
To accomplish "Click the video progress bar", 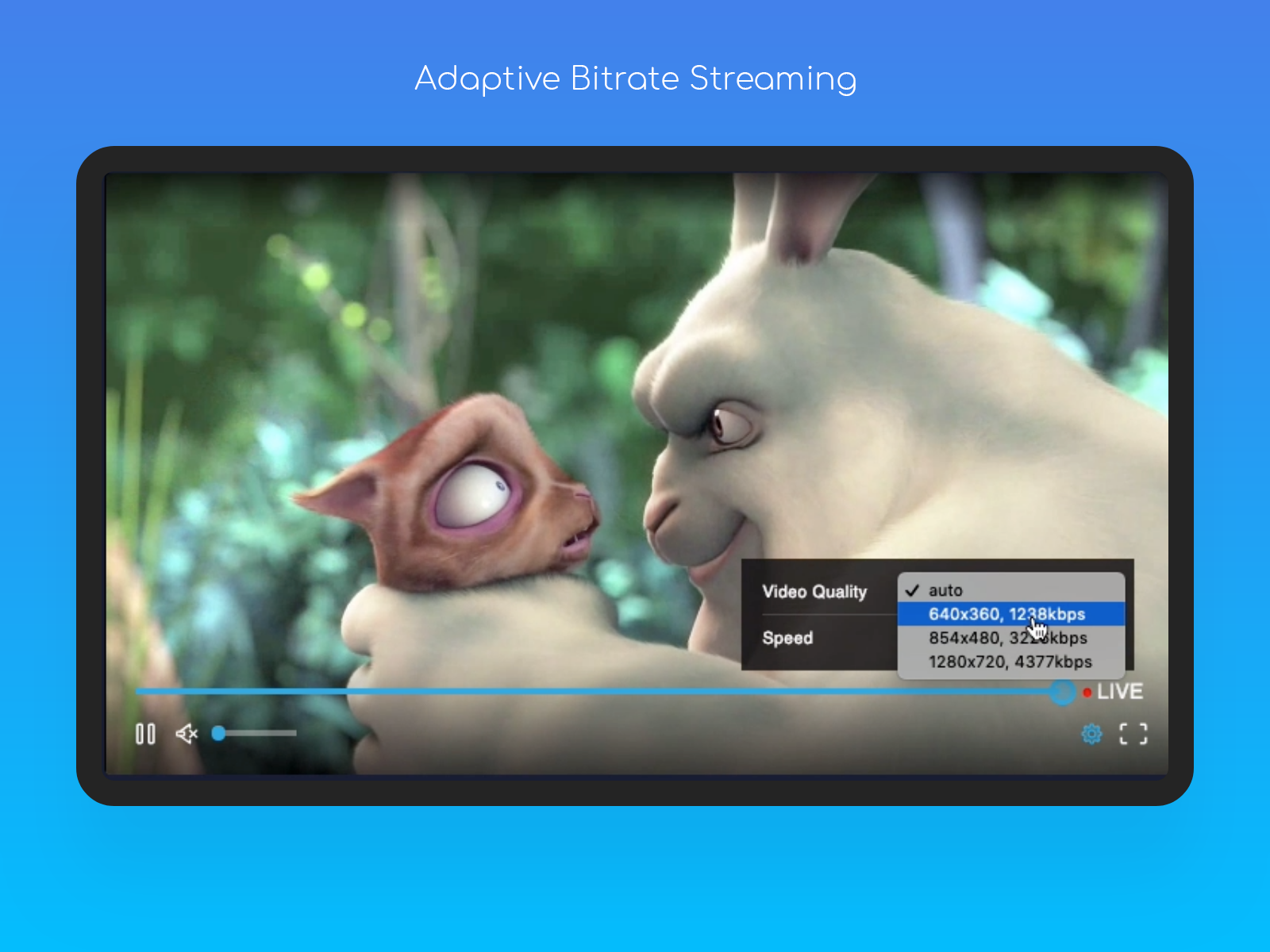I will click(x=605, y=692).
